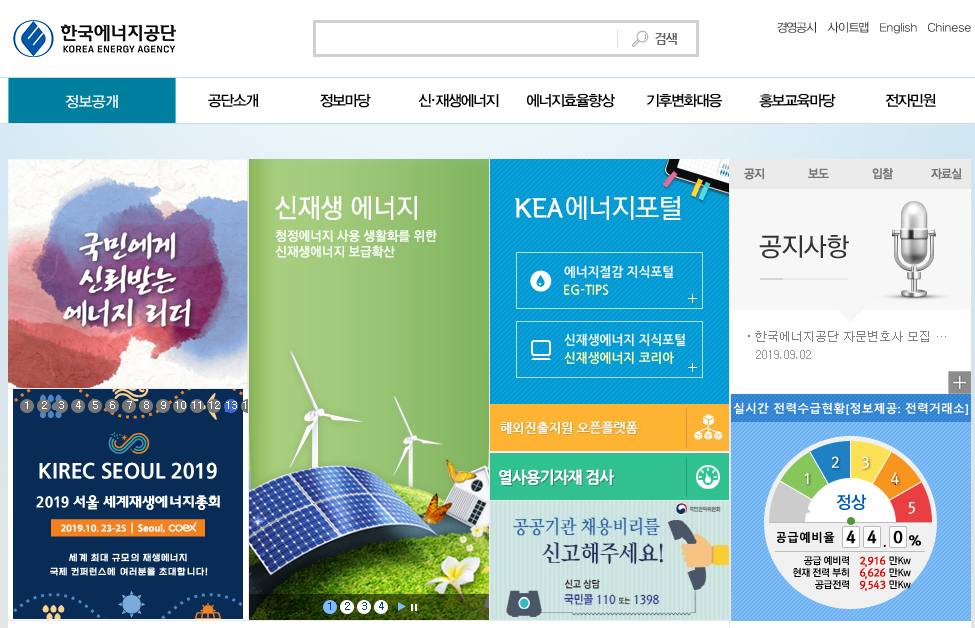Open the 정보공개 menu
Screen dimensions: 975x628
coord(92,101)
